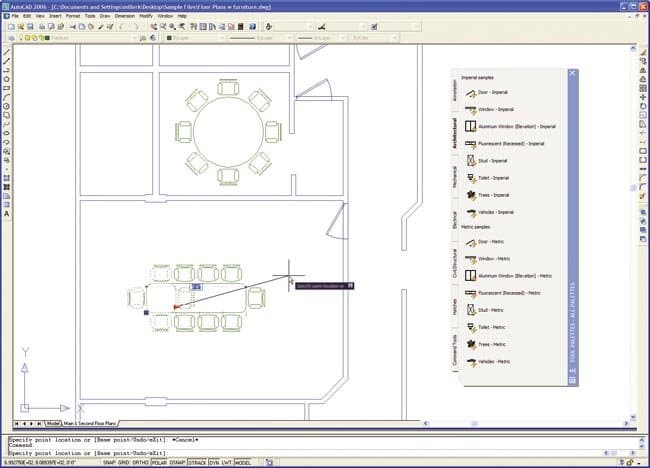Toggle OTRACK in the status bar
The width and height of the screenshot is (650, 468).
tap(197, 462)
